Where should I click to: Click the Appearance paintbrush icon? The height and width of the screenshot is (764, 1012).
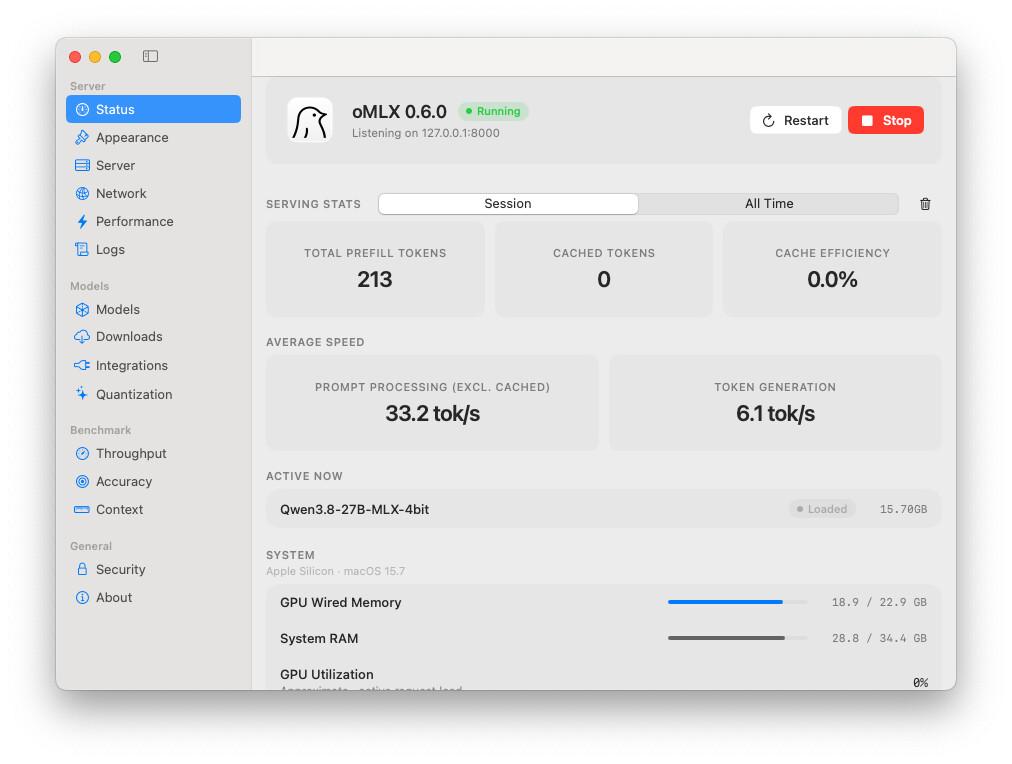point(82,137)
